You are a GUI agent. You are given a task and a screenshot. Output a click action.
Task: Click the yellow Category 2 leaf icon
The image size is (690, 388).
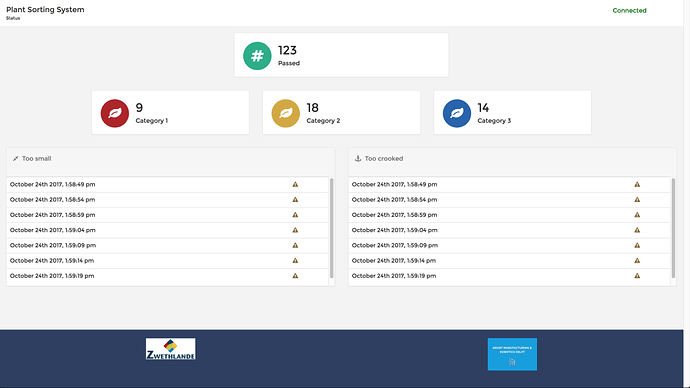(286, 113)
